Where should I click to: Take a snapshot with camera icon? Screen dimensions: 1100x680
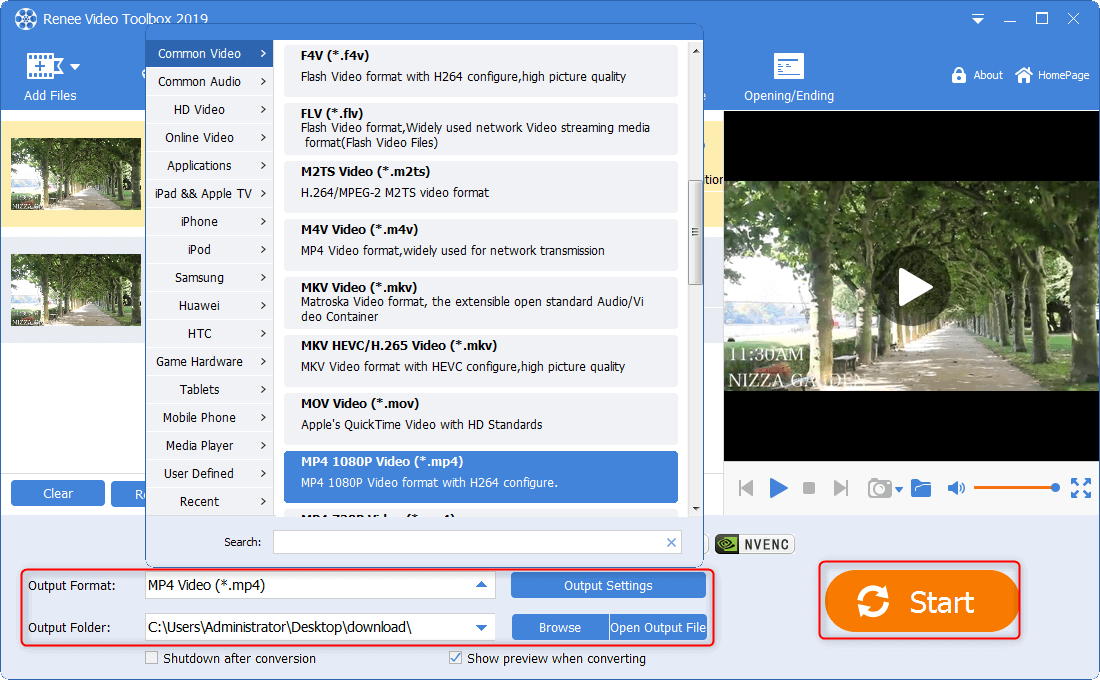[879, 488]
